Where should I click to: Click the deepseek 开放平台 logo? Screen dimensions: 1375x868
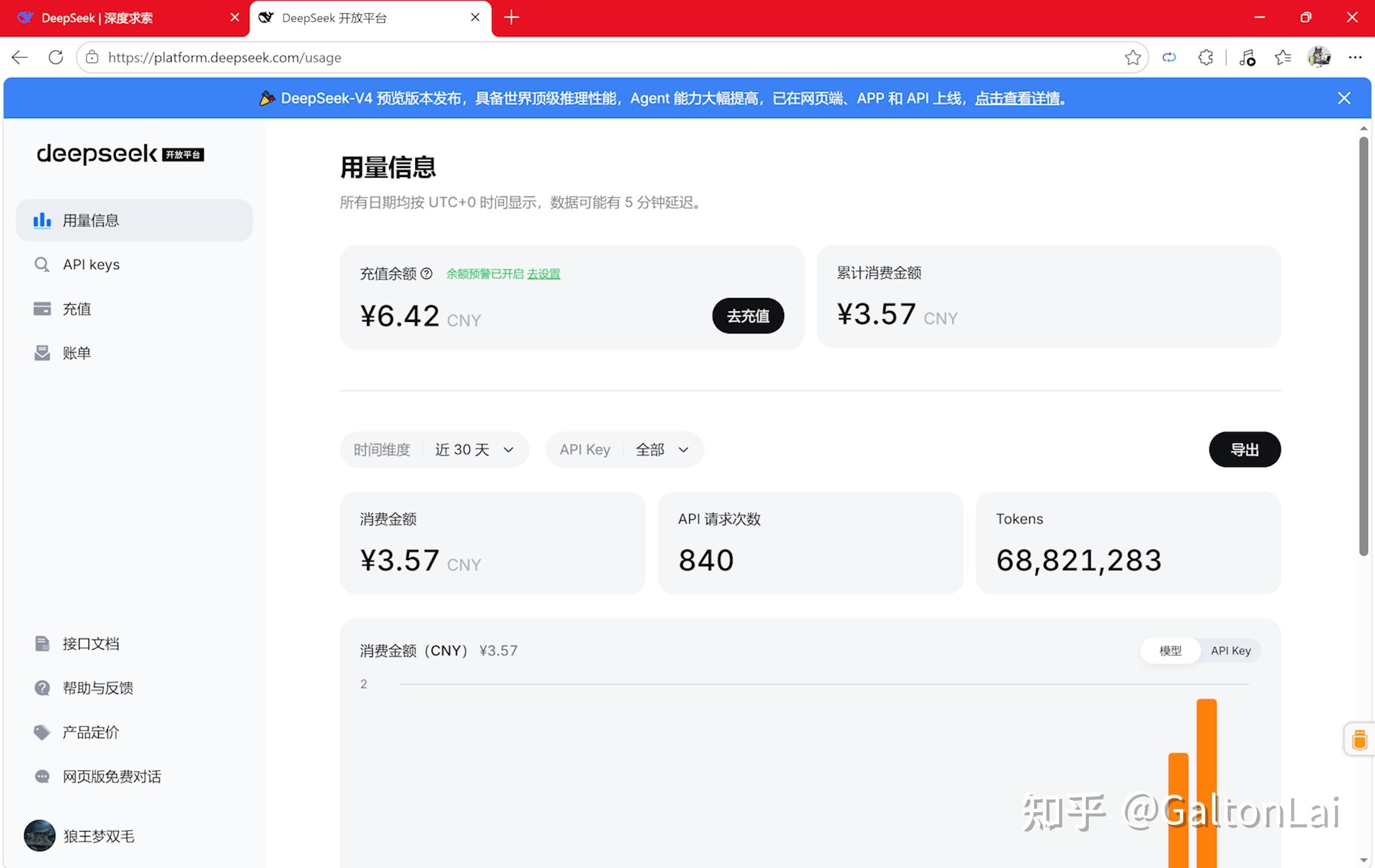tap(120, 154)
